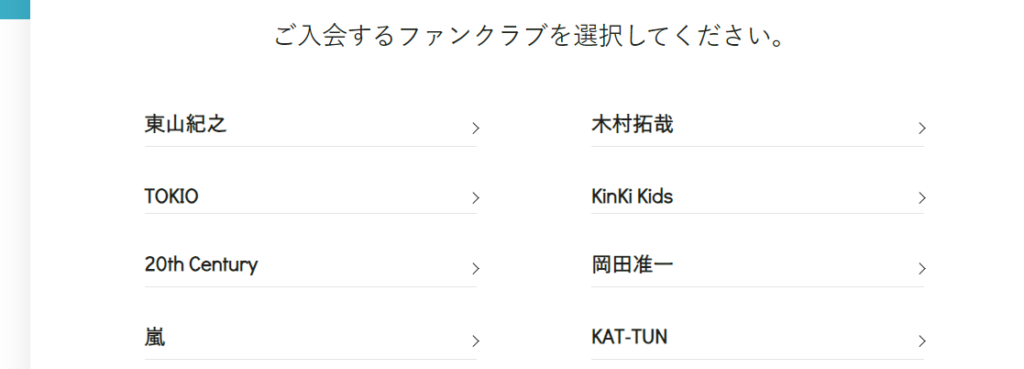Screen dimensions: 1024x369
Task: Choose the 岡田准一 fan club text
Action: point(632,265)
